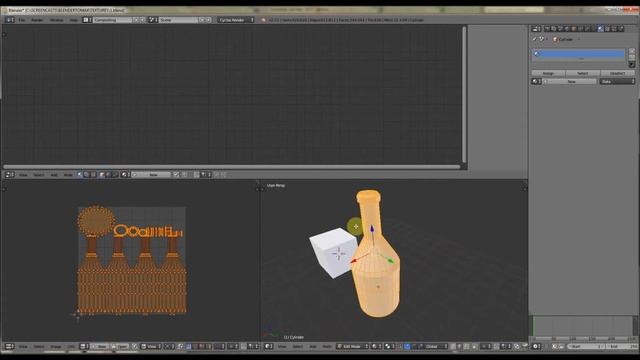The width and height of the screenshot is (640, 360).
Task: Open the Cycles Render engine dropdown
Action: [236, 20]
